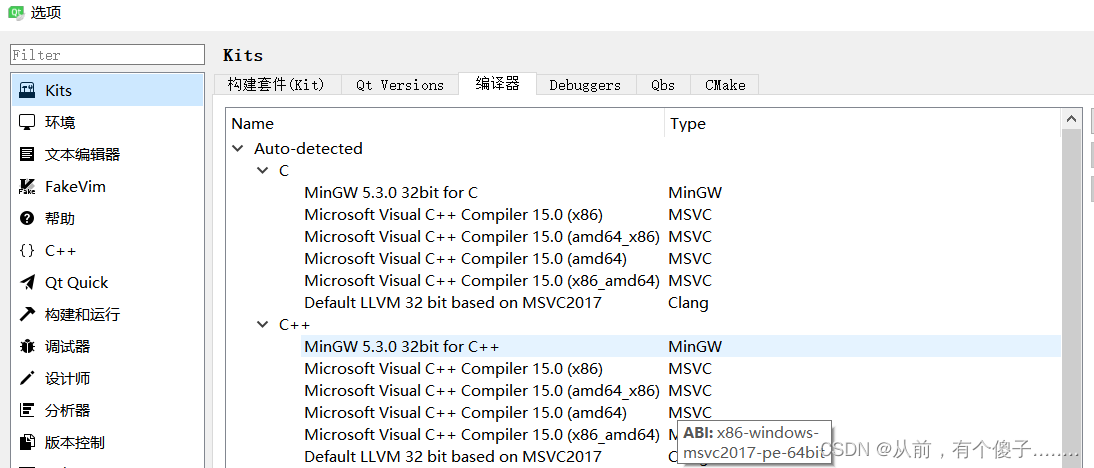Collapse the C compilers group
This screenshot has width=1094, height=468.
pyautogui.click(x=262, y=170)
